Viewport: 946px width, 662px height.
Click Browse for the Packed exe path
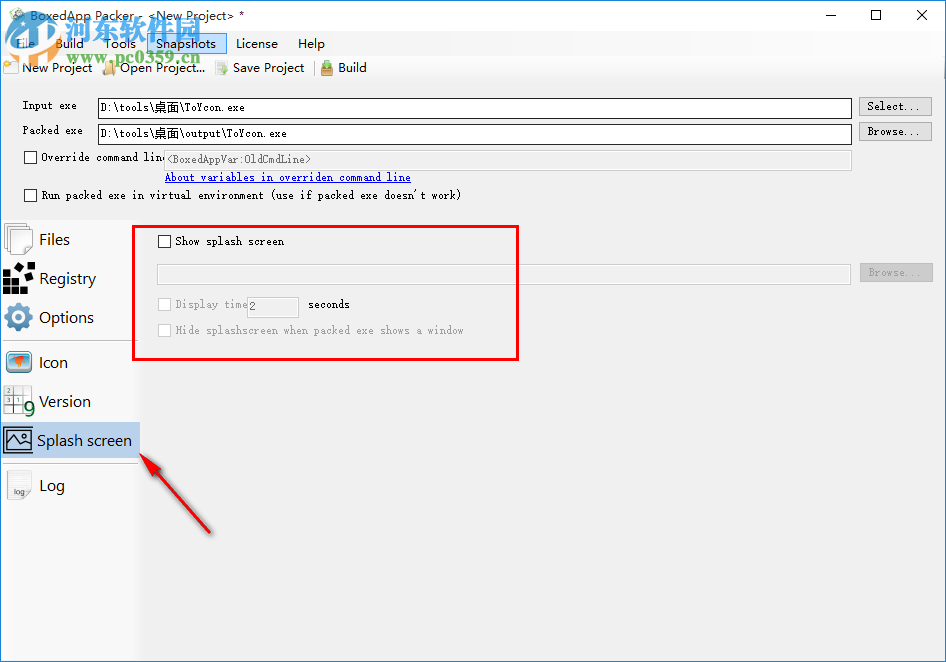894,131
